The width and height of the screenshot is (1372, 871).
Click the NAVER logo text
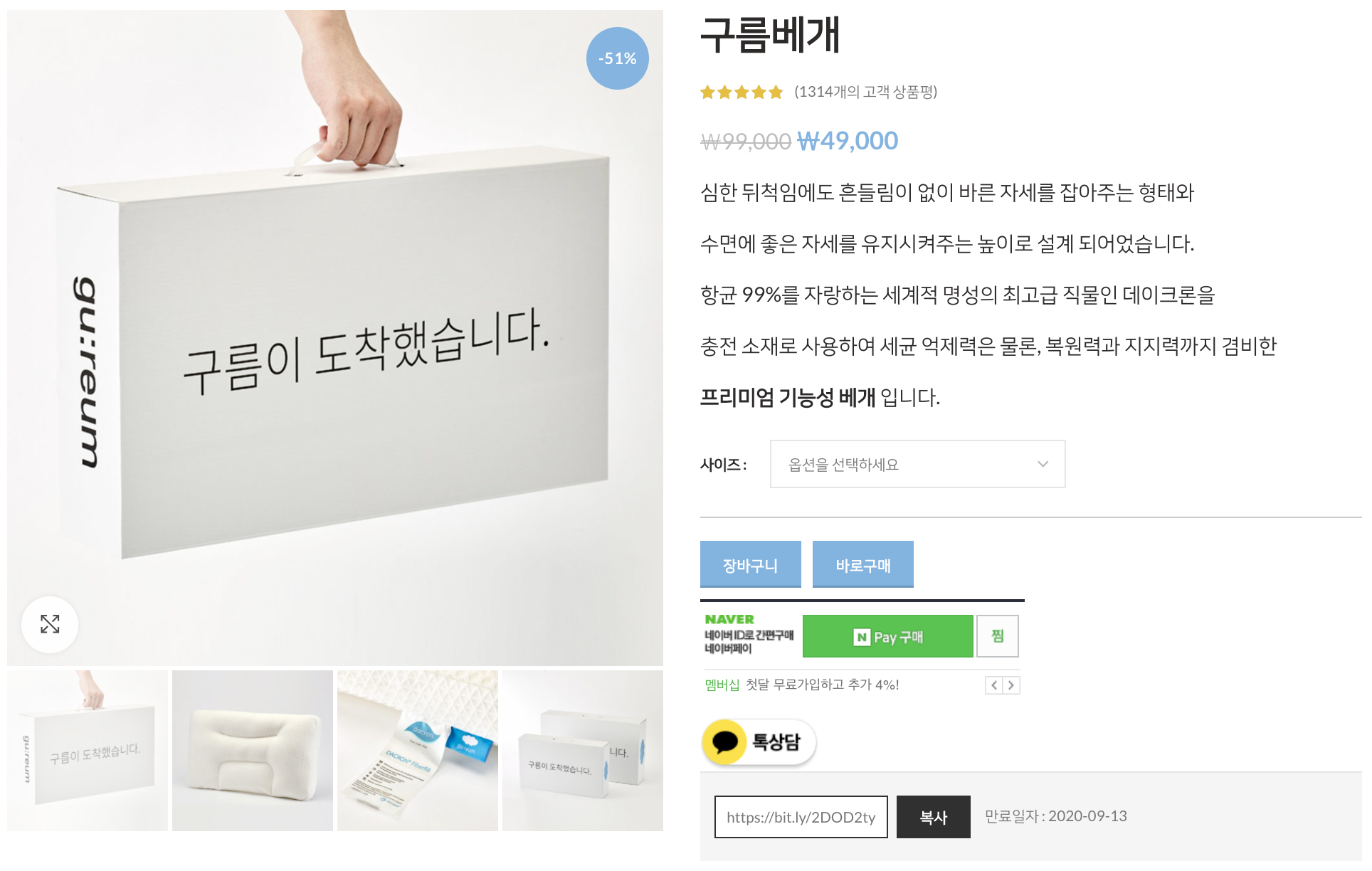click(x=729, y=620)
